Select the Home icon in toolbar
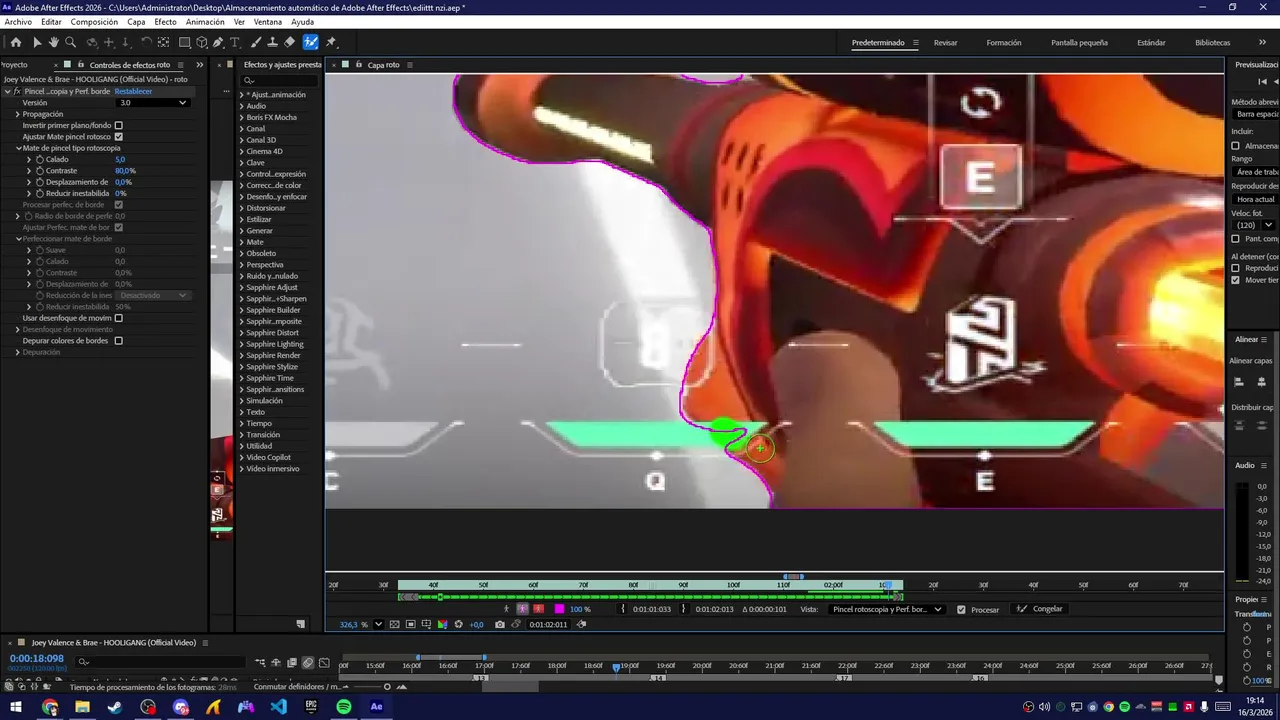The width and height of the screenshot is (1280, 720). point(16,42)
